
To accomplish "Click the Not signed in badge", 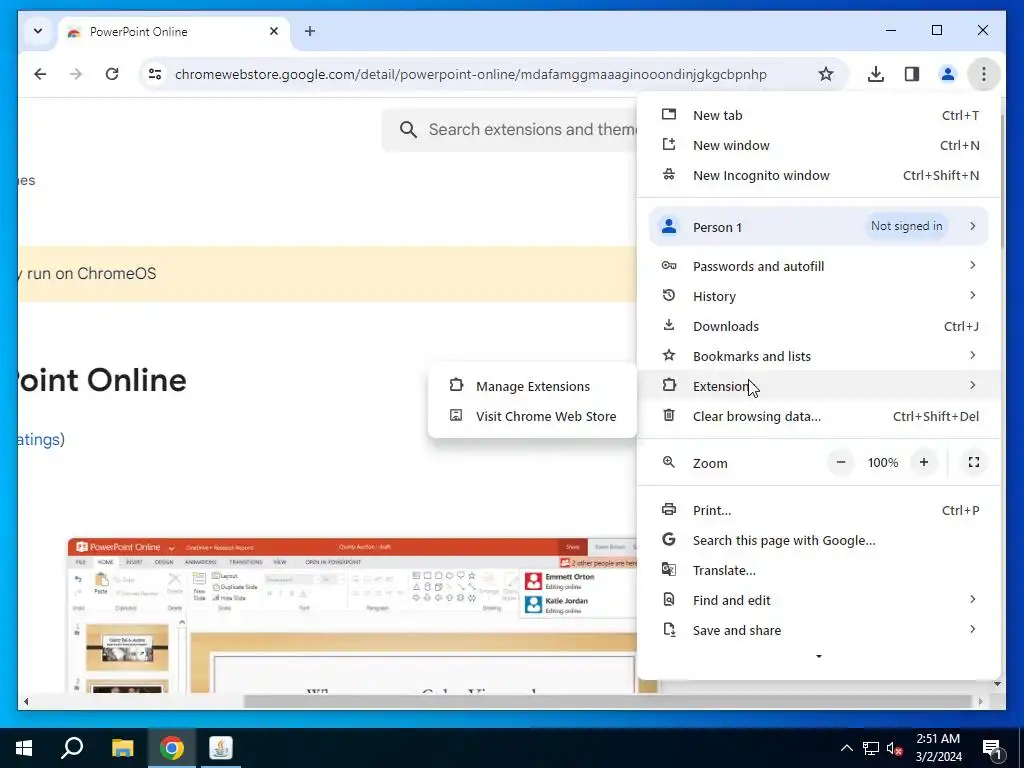I will tap(906, 226).
